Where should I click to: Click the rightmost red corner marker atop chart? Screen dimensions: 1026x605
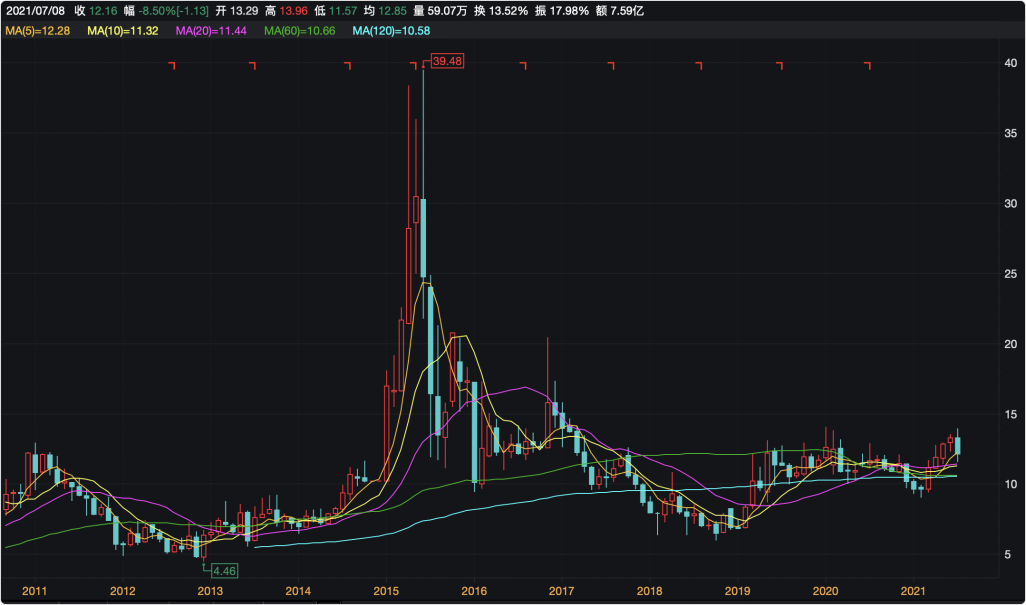click(868, 66)
